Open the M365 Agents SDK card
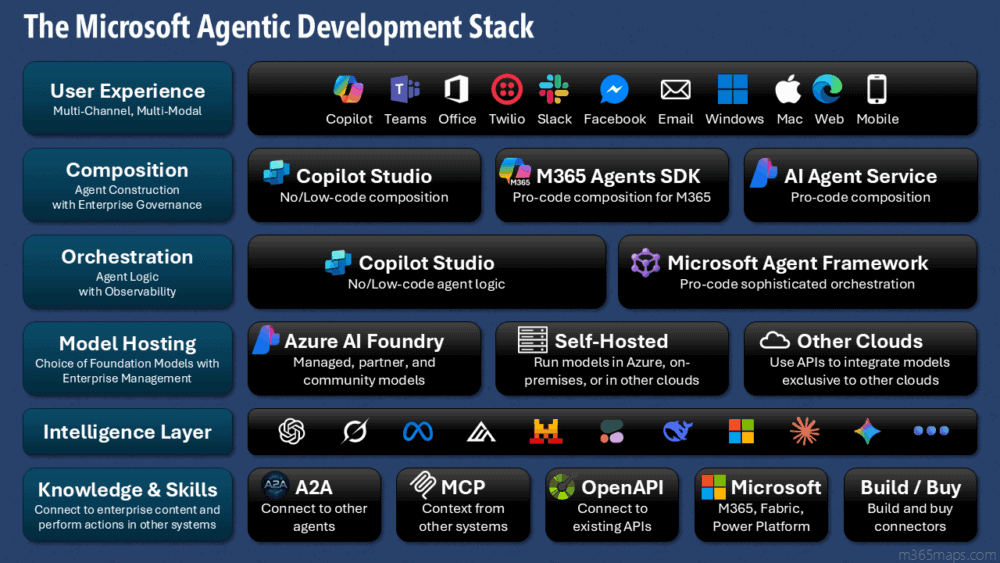 click(612, 185)
